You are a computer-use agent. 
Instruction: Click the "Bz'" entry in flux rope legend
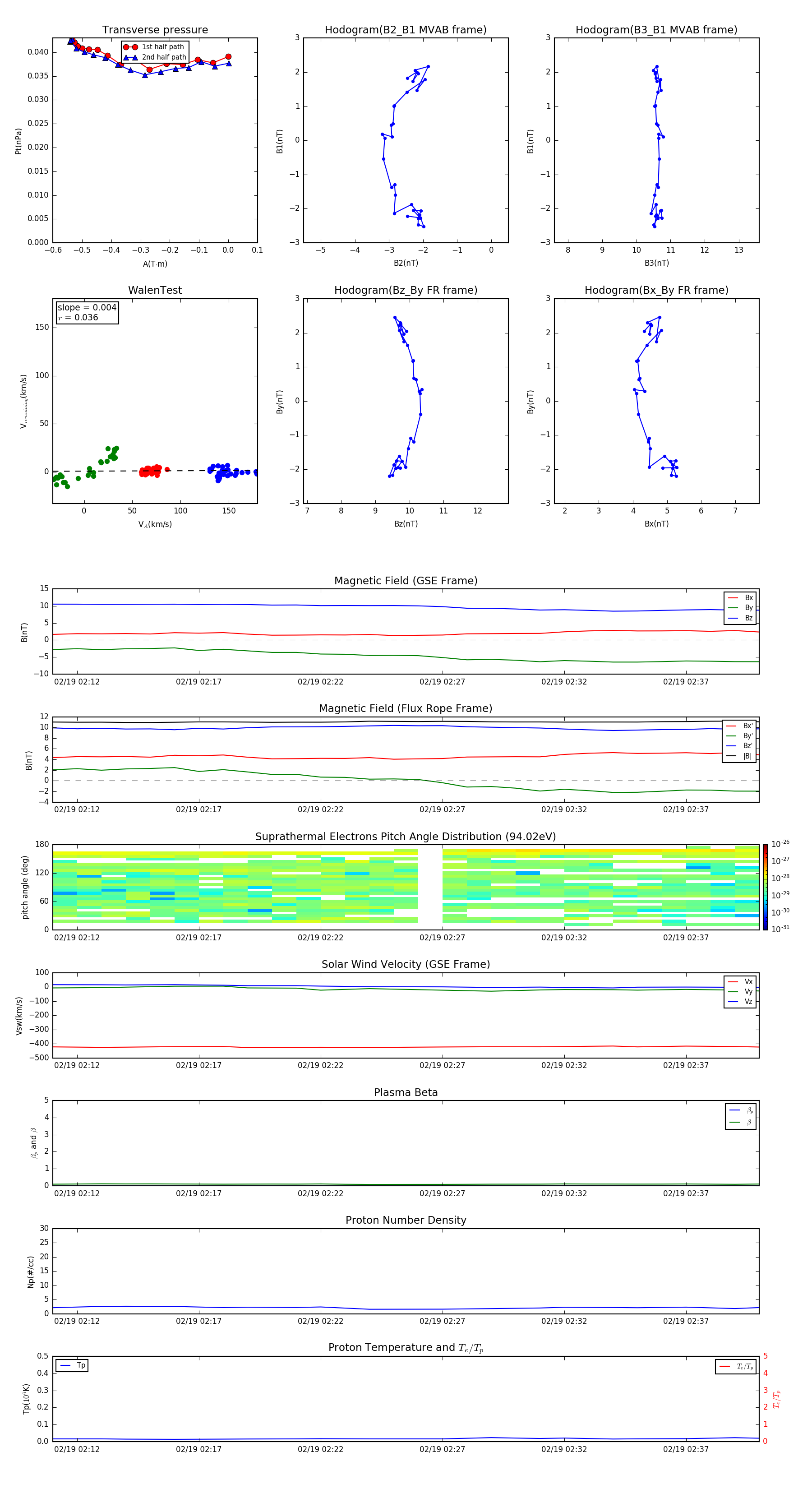pos(740,746)
